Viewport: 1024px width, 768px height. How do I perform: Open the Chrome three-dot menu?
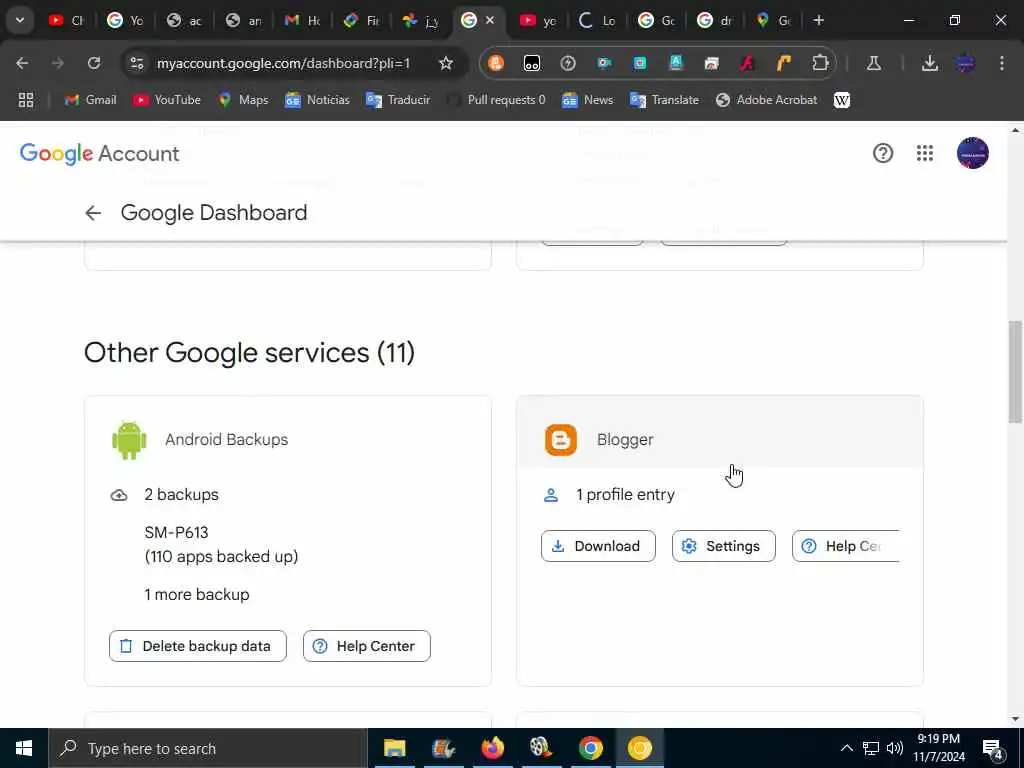pos(1001,63)
